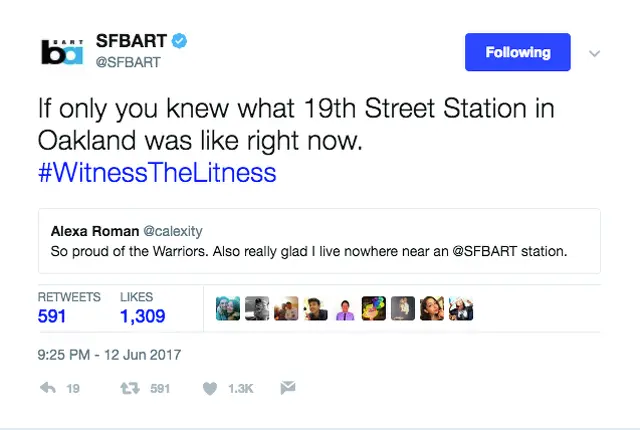Click the blue verified badge
This screenshot has width=640, height=430.
[x=180, y=41]
